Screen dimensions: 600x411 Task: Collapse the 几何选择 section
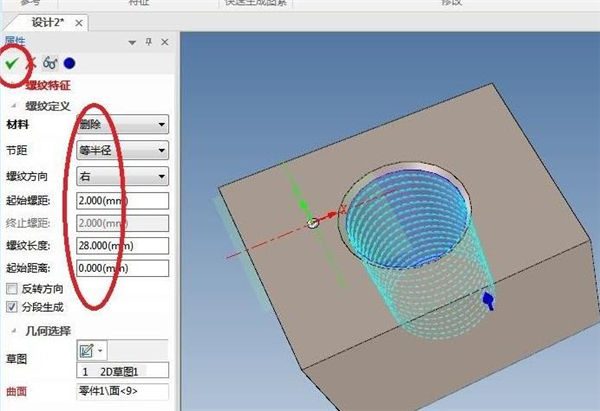(x=13, y=330)
